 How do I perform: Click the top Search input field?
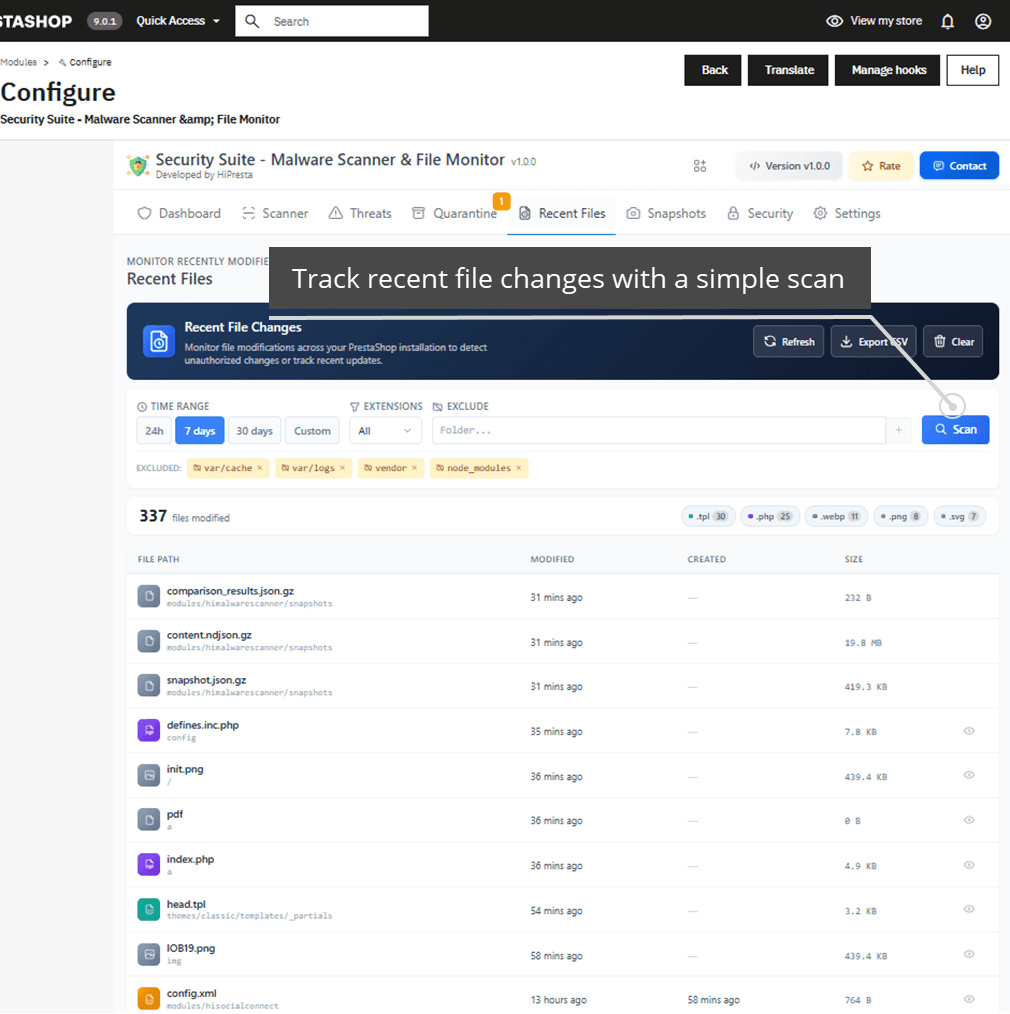coord(332,21)
